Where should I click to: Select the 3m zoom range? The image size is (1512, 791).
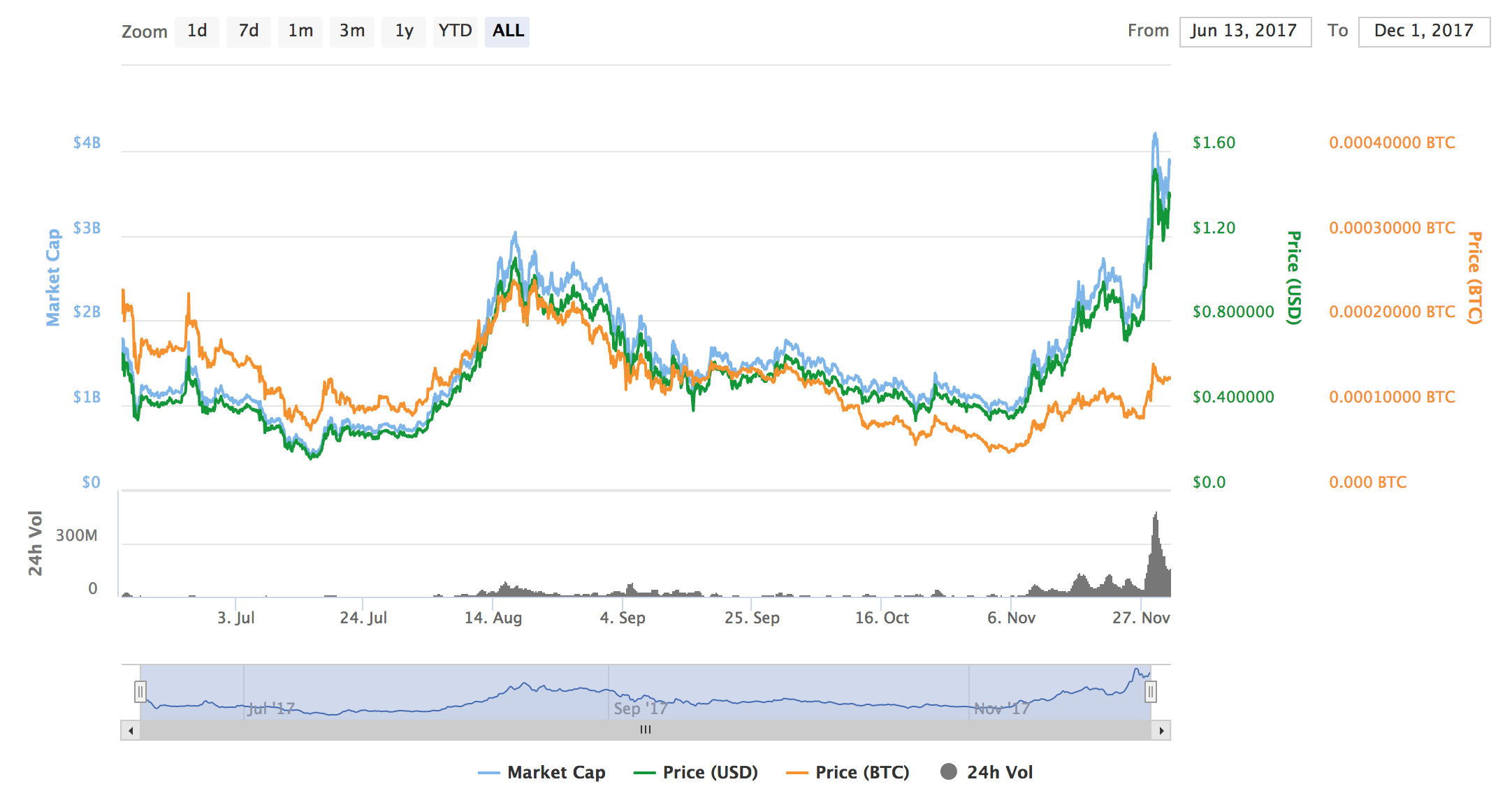click(x=352, y=31)
